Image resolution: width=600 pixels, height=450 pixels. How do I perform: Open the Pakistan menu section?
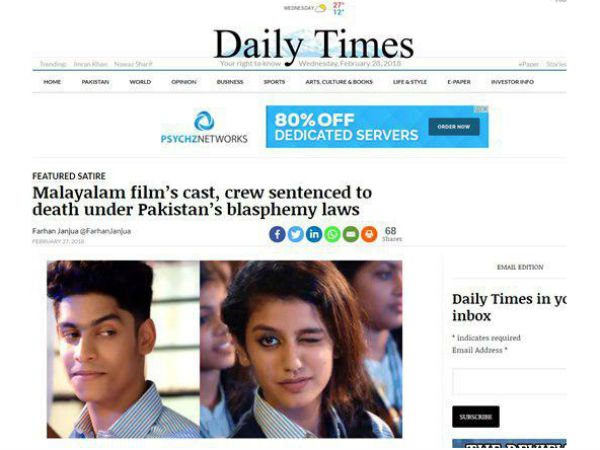point(95,82)
